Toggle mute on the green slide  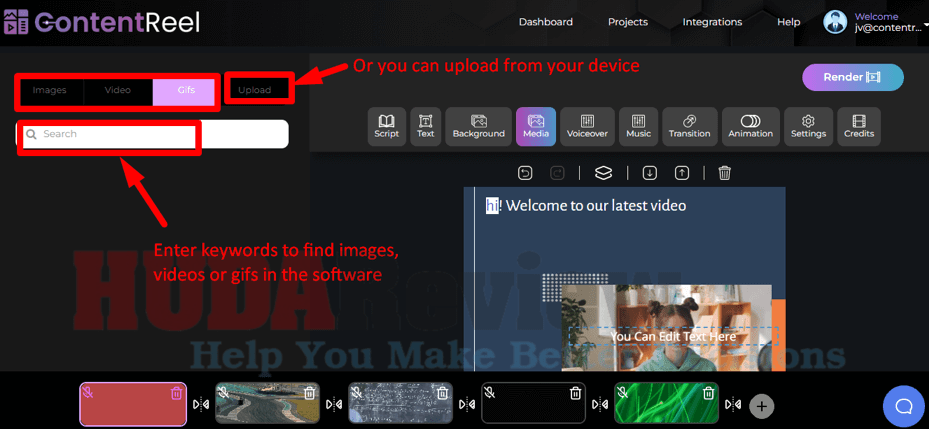(x=622, y=392)
